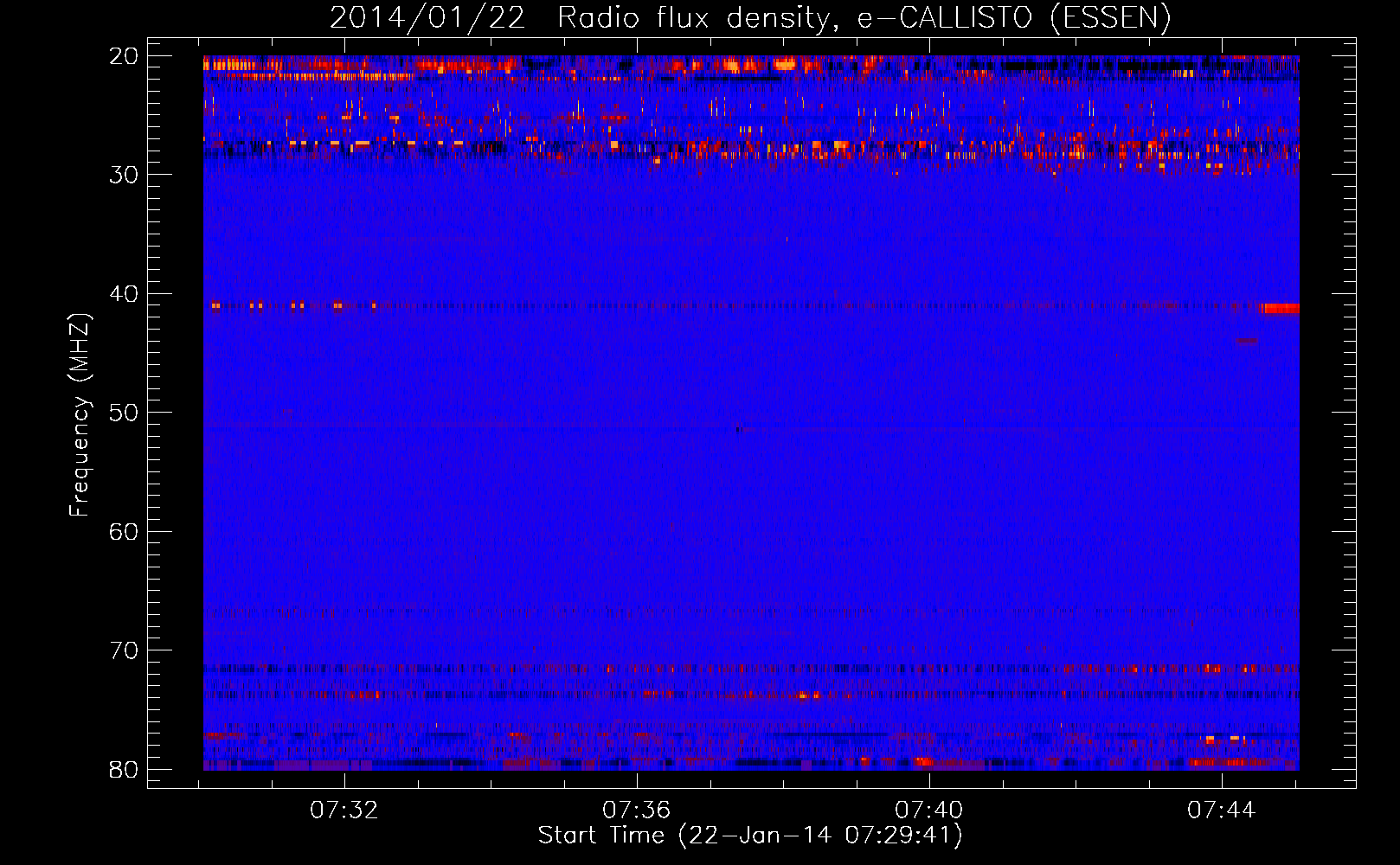Click the '50' frequency tick label
Viewport: 1400px width, 865px height.
[124, 413]
